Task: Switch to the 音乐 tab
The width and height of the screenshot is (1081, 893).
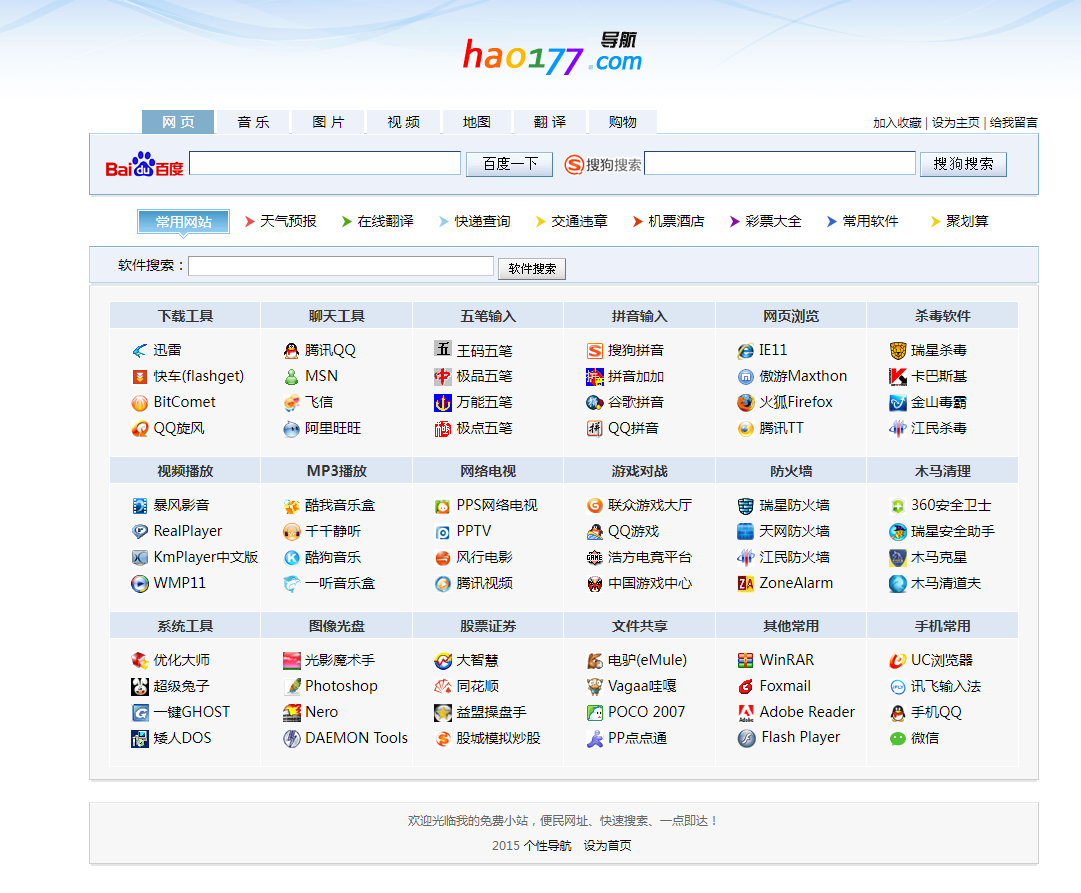Action: (x=253, y=122)
